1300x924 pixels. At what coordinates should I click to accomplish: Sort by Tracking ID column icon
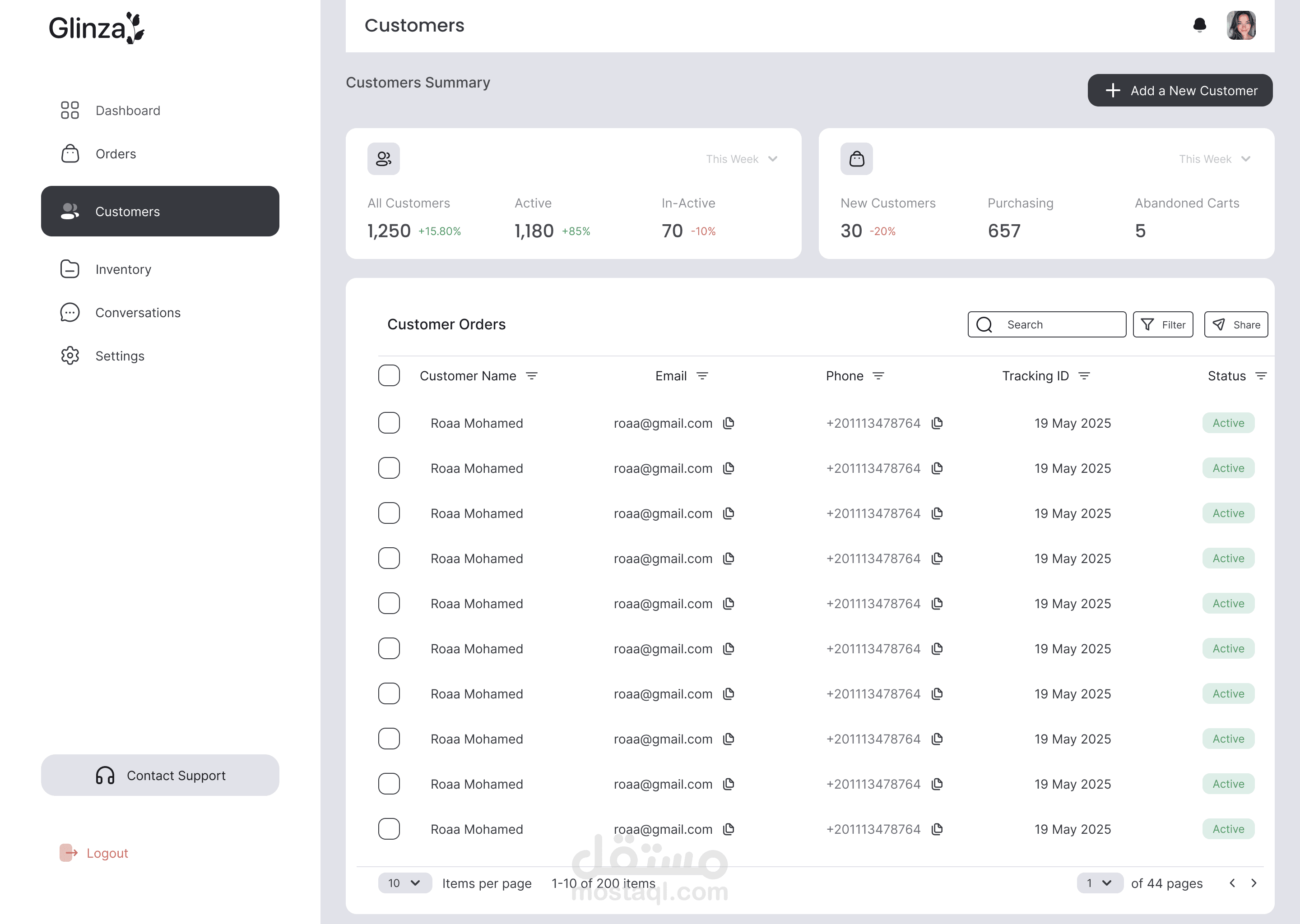[1084, 376]
